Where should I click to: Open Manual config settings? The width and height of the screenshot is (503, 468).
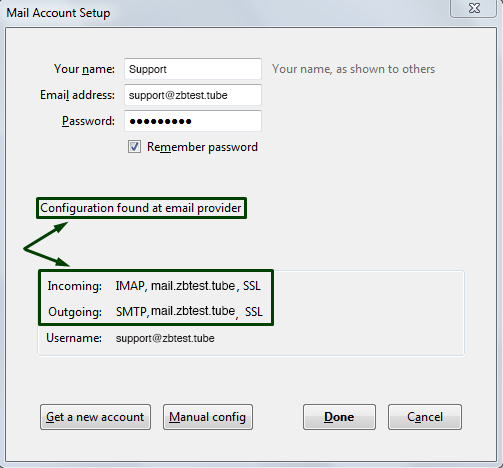[x=208, y=417]
